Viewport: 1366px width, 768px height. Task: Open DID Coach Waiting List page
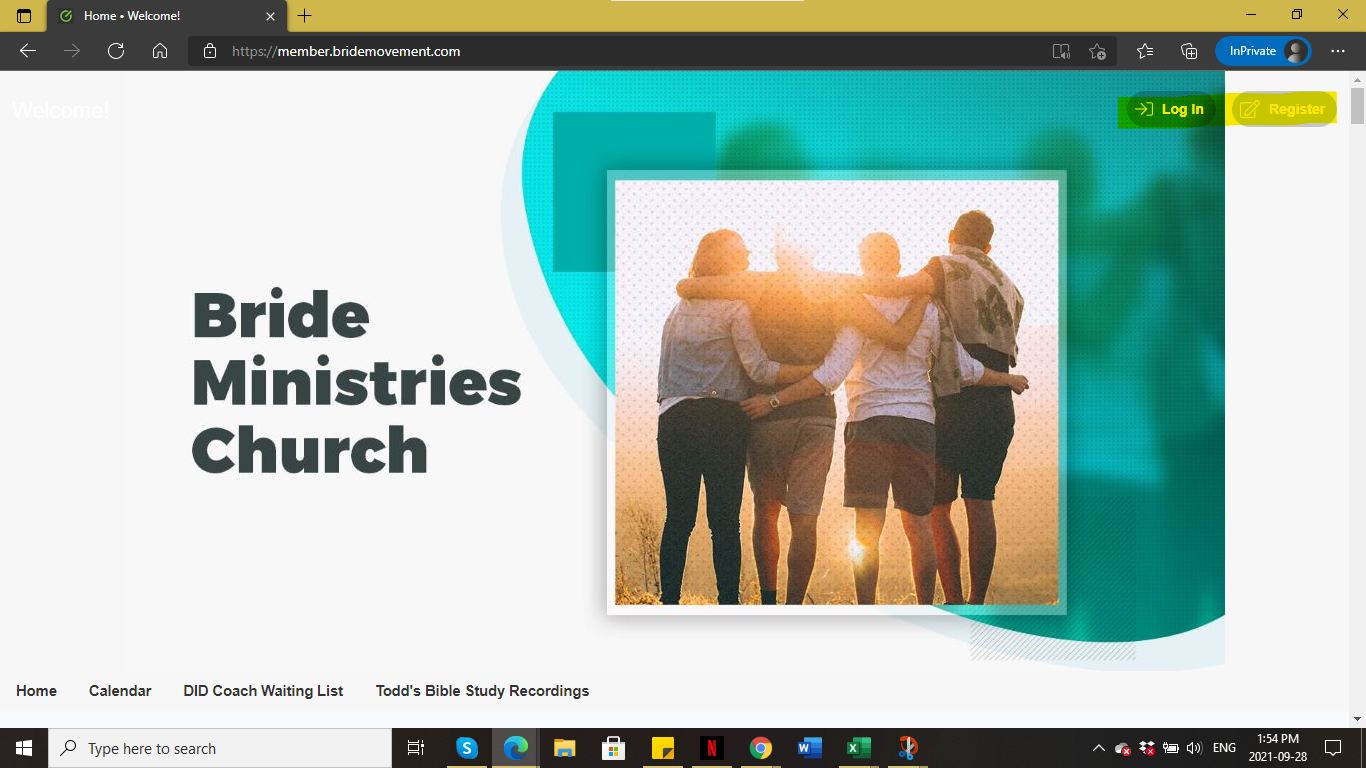(x=263, y=691)
